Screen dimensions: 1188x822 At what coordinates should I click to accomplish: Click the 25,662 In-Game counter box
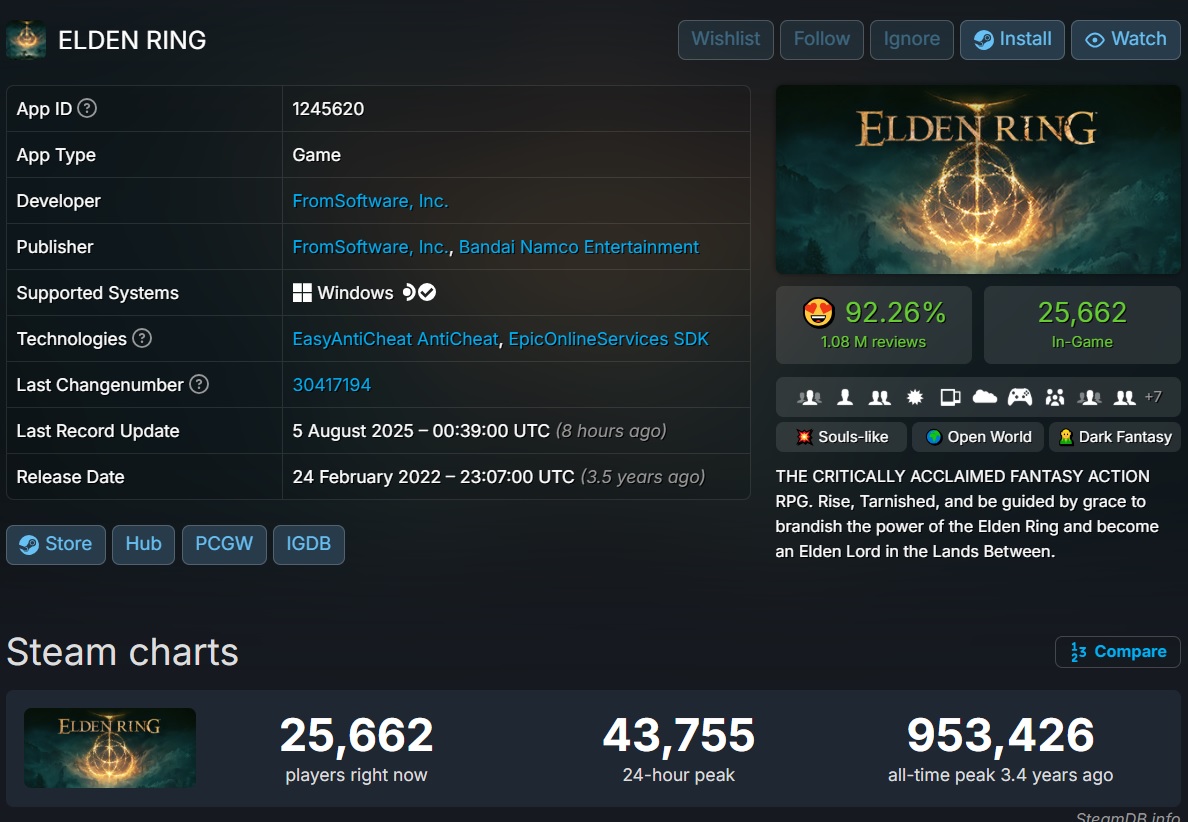(x=1082, y=325)
